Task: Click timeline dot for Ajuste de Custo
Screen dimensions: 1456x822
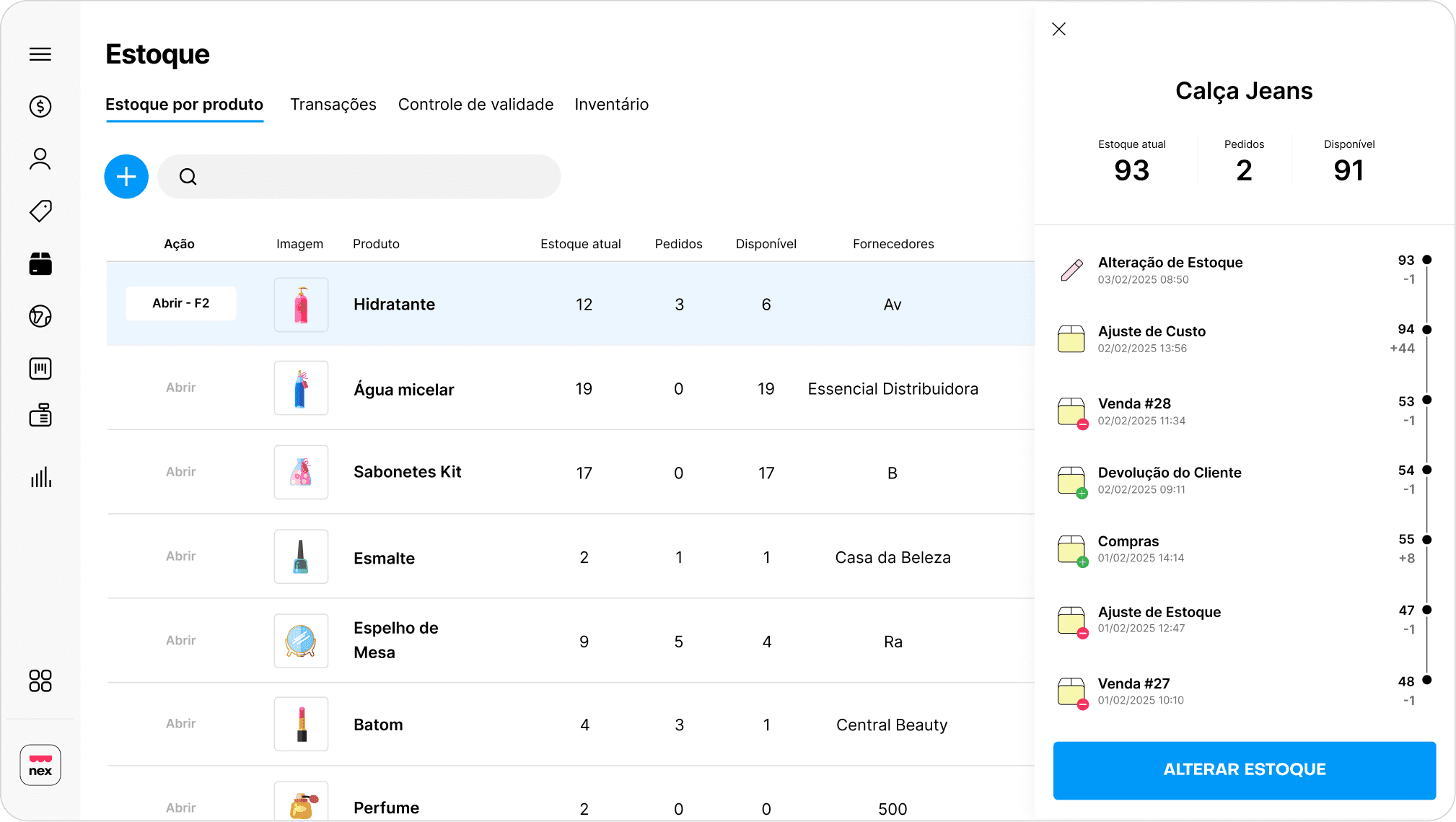Action: click(1426, 330)
